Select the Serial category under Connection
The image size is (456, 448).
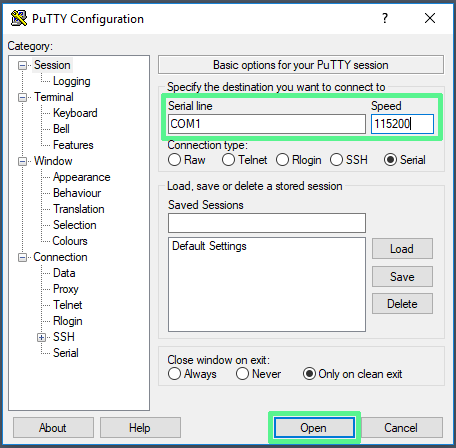66,353
